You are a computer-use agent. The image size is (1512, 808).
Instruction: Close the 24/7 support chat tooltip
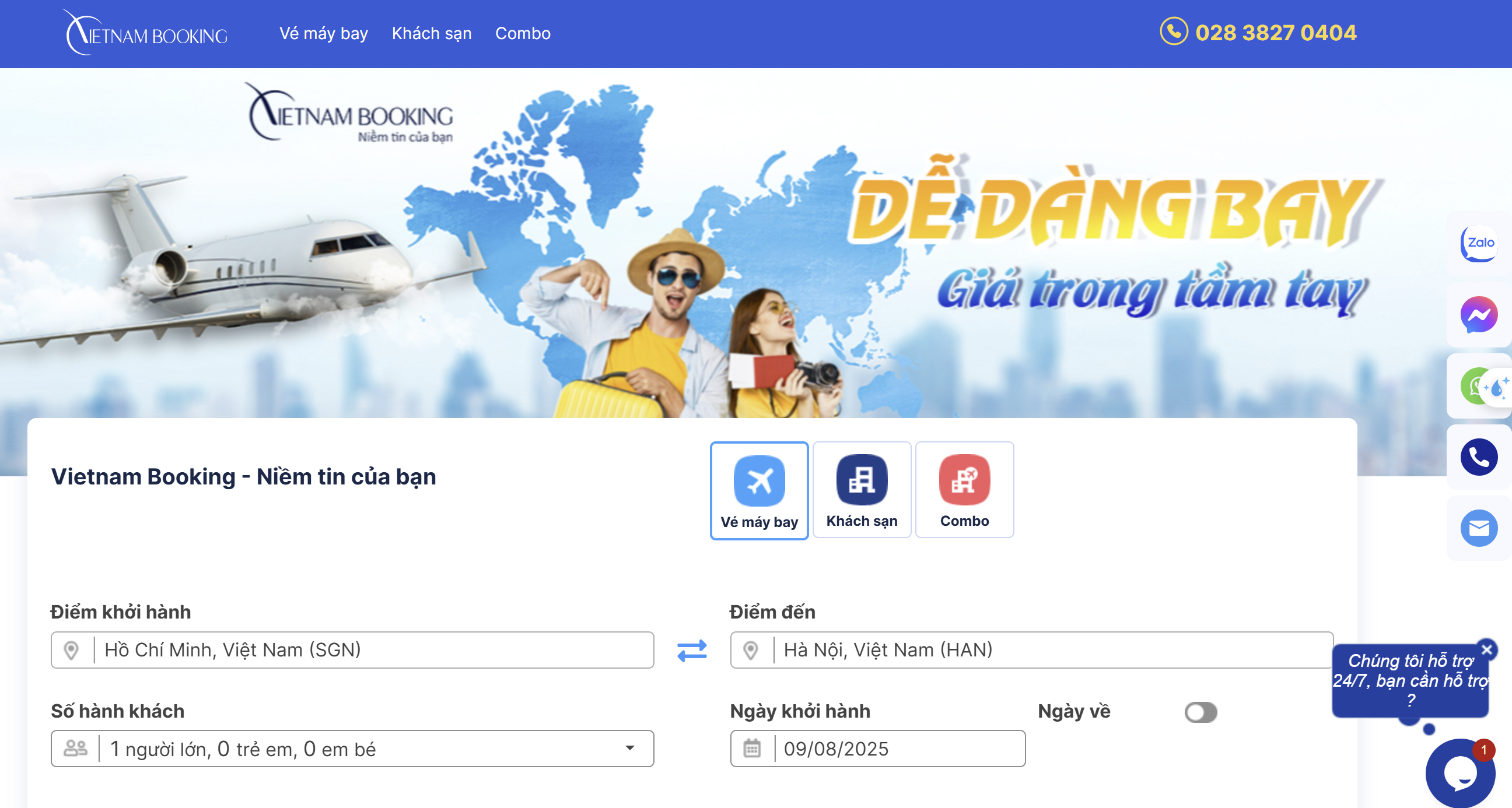1487,649
